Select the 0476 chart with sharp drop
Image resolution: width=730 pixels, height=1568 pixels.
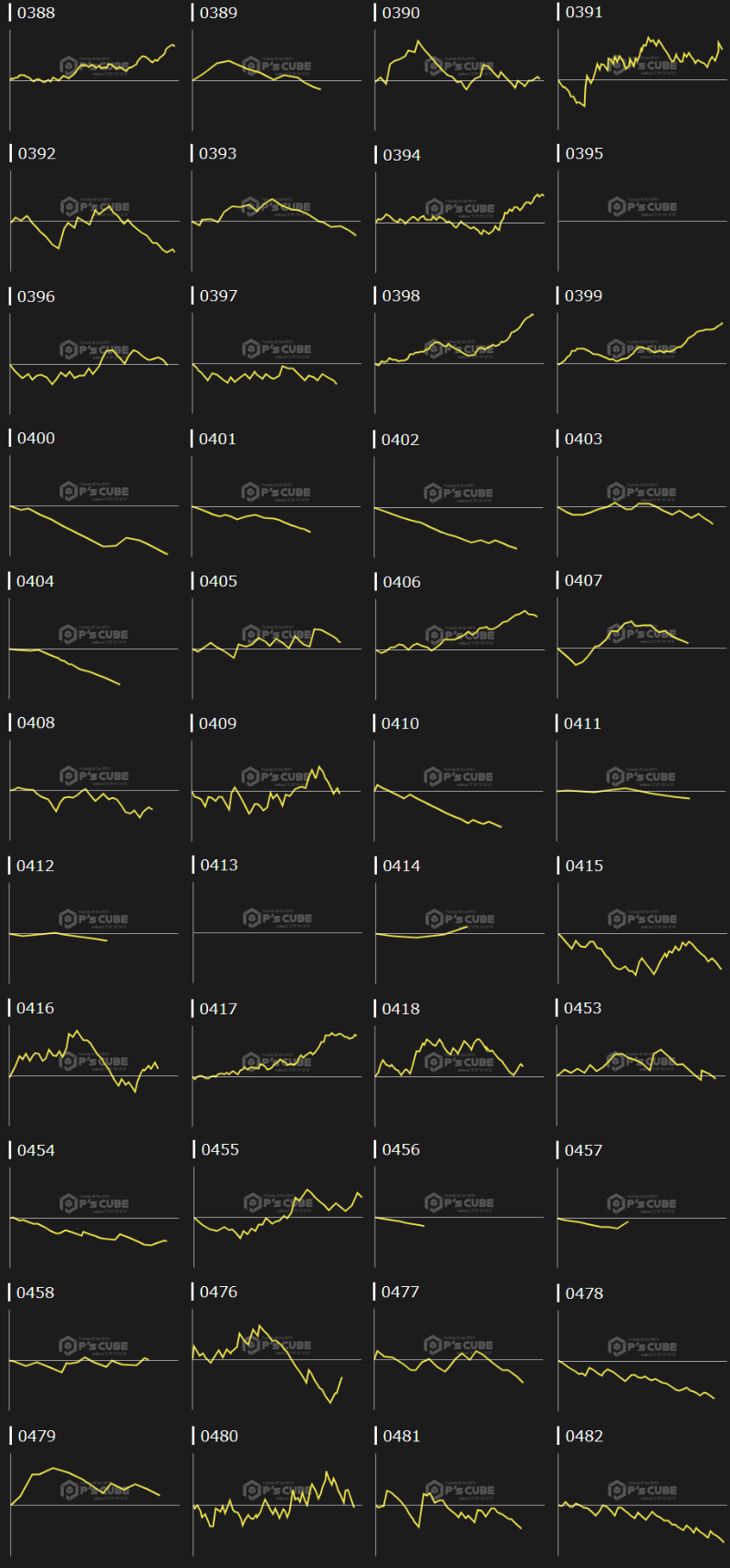276,1360
